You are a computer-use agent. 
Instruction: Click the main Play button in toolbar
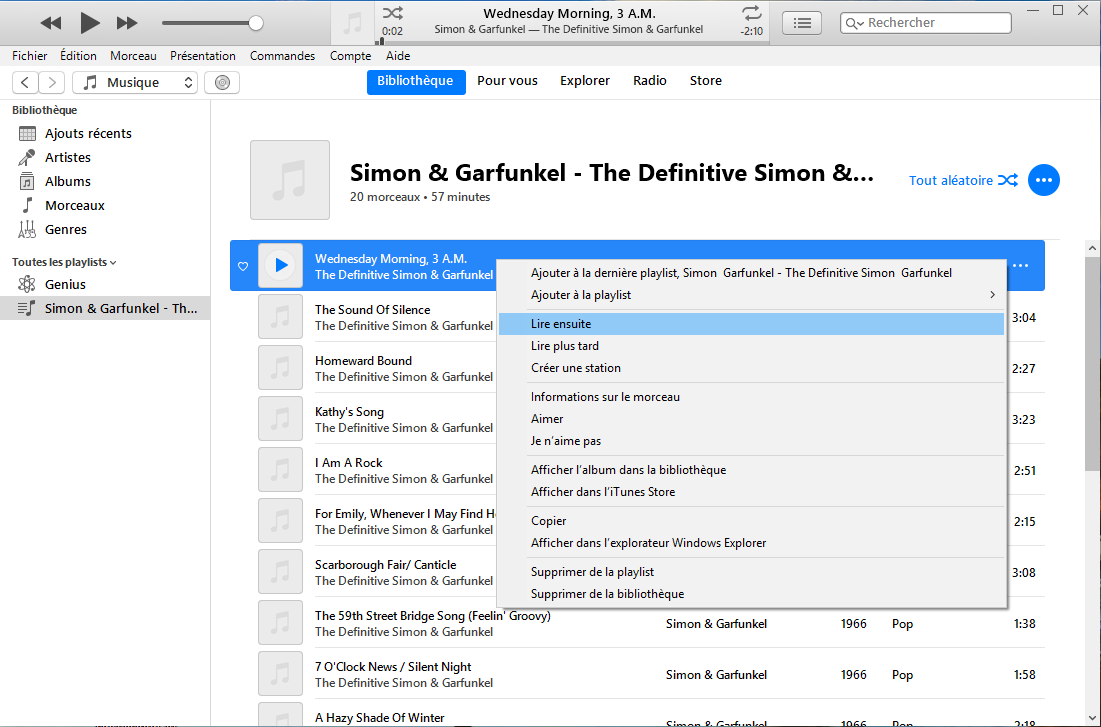pos(89,23)
